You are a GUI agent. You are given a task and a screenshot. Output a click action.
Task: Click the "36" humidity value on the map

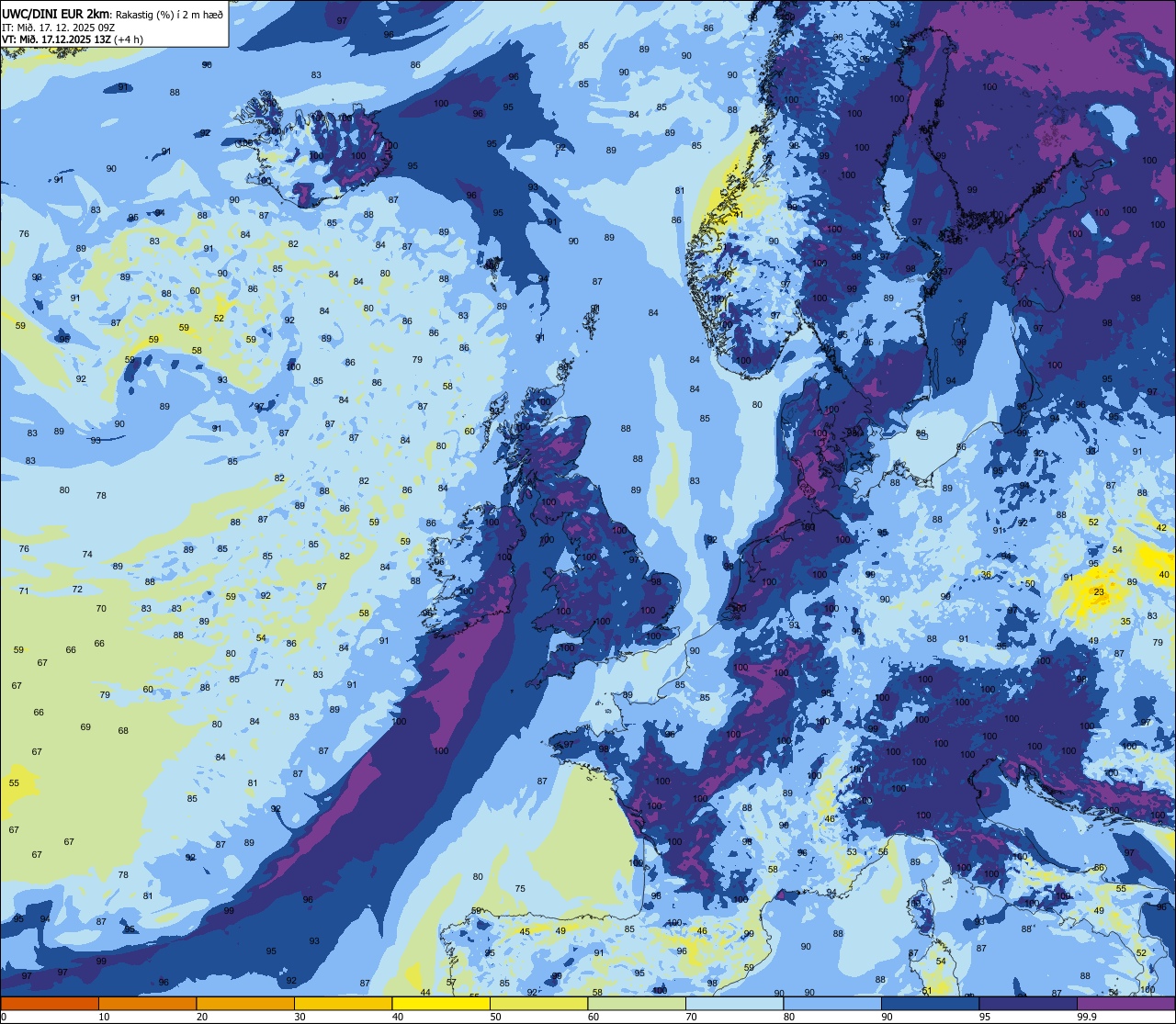click(986, 575)
